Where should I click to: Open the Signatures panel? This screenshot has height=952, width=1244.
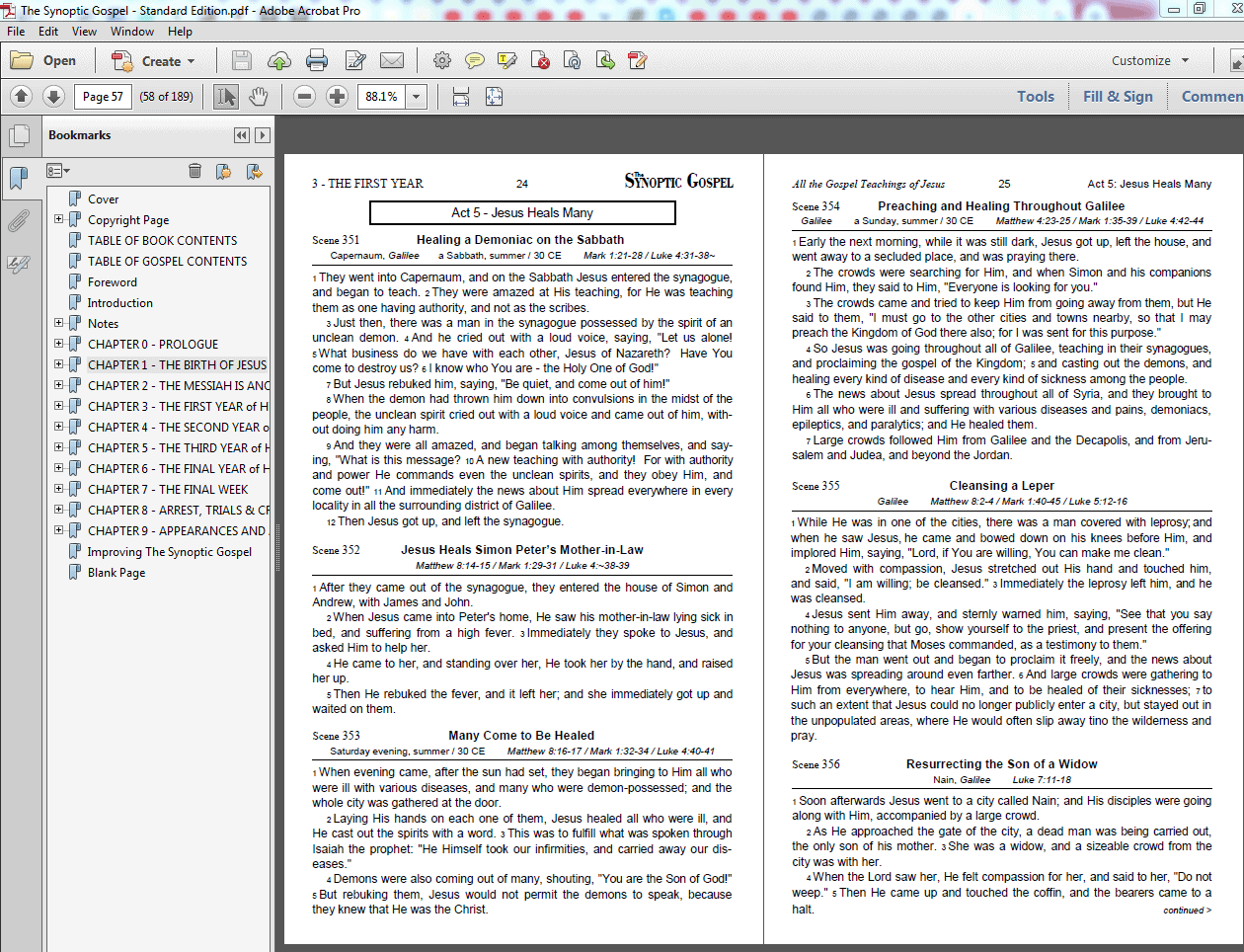(18, 264)
